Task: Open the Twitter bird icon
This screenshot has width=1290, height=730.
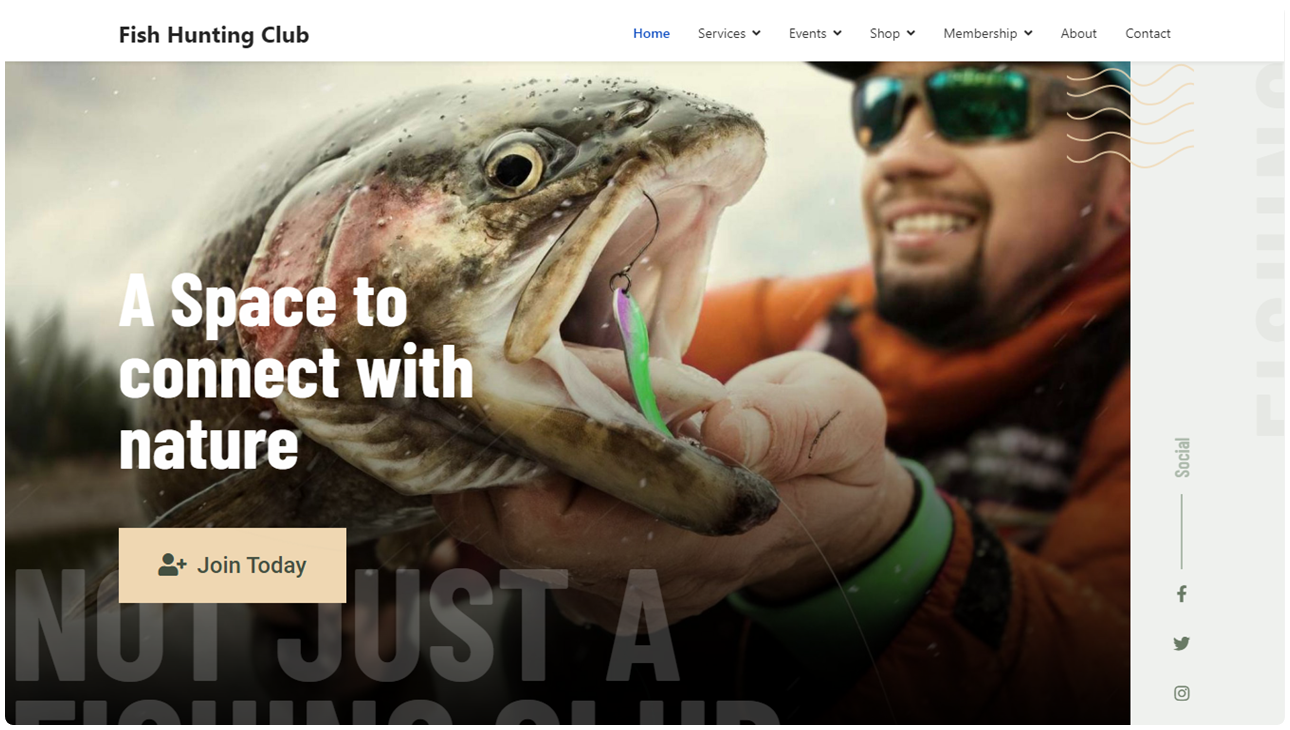Action: pyautogui.click(x=1181, y=644)
